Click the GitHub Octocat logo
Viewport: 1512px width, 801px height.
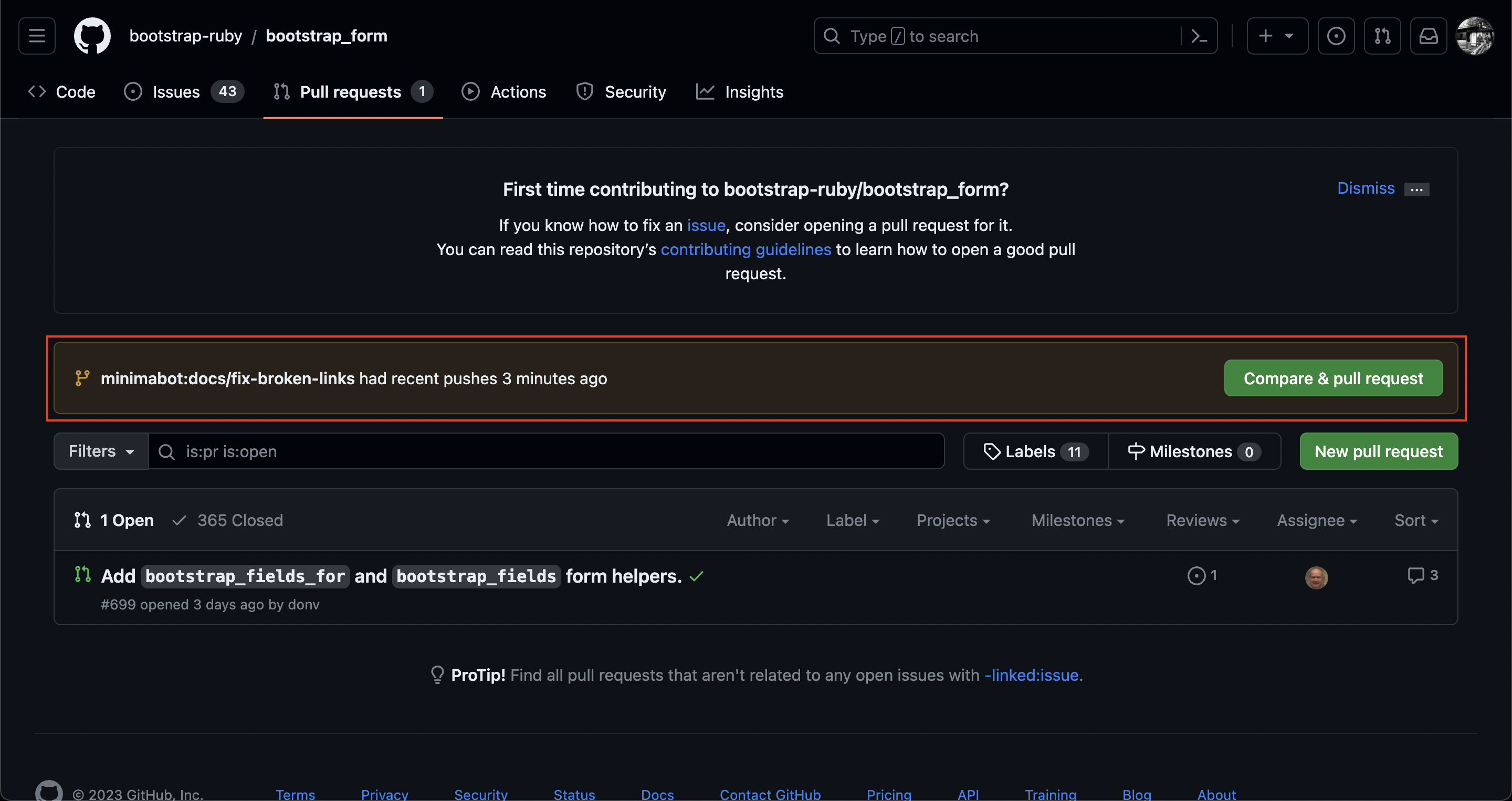[92, 36]
